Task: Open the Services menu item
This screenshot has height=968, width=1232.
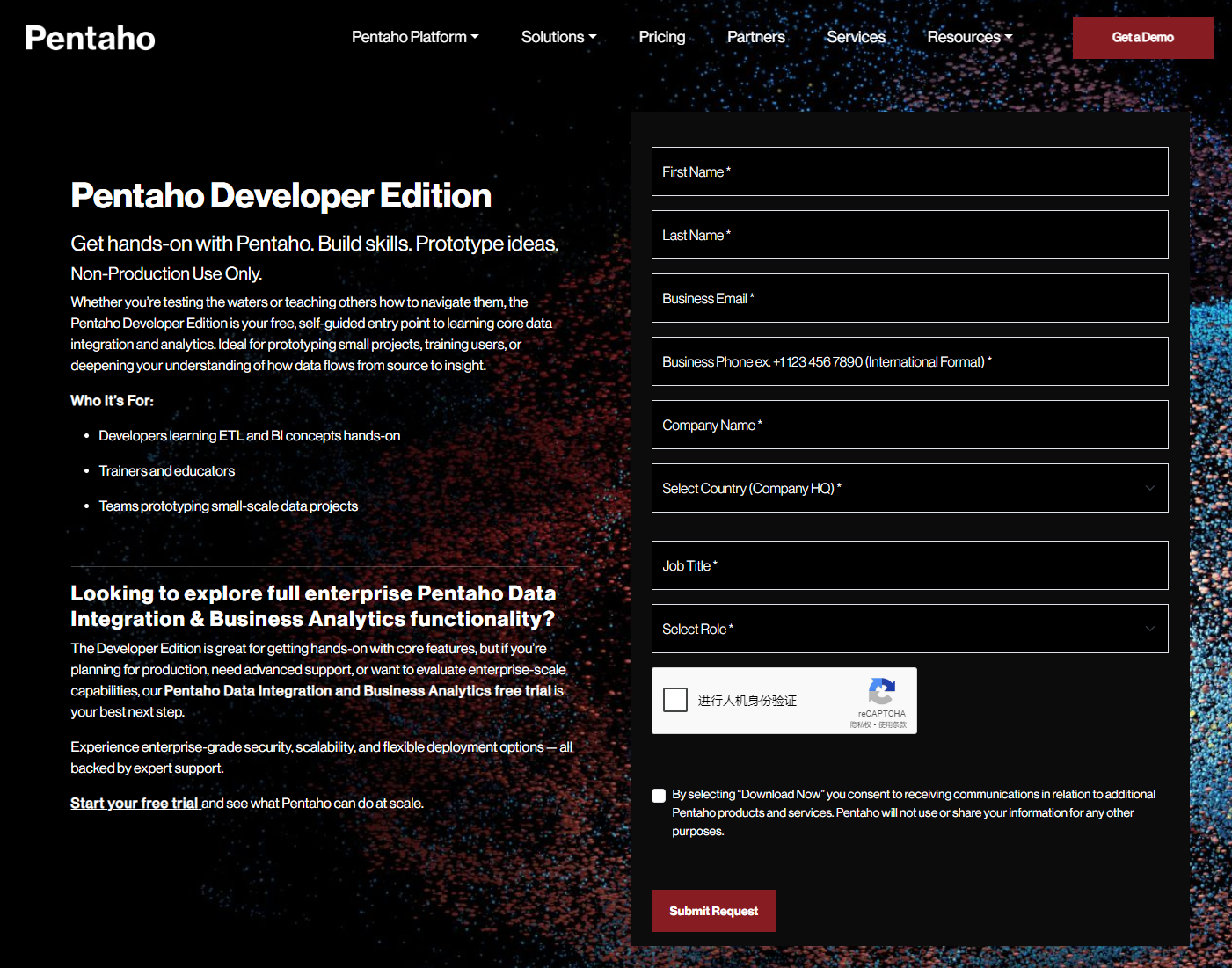Action: point(857,37)
